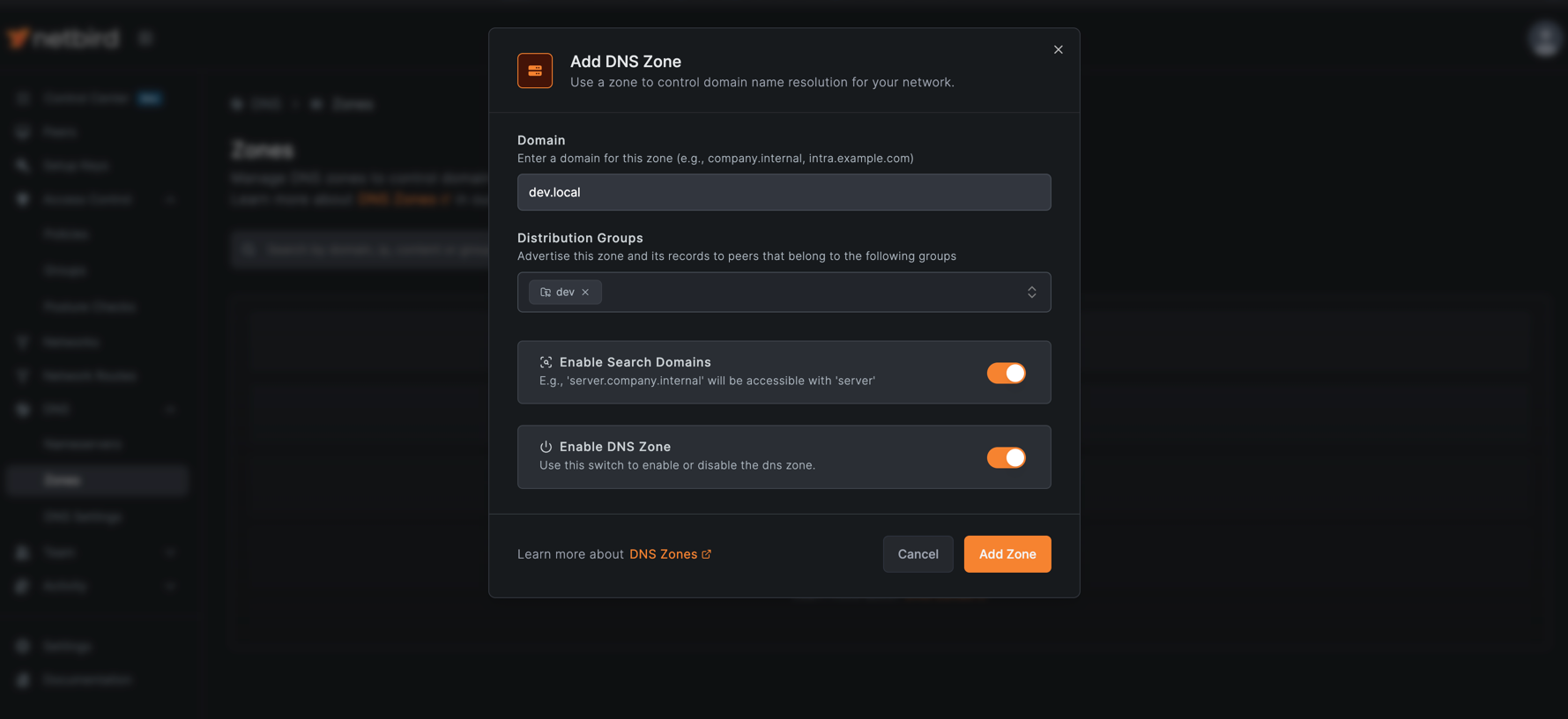Open the Distribution Groups dropdown
1568x719 pixels.
(x=1031, y=292)
